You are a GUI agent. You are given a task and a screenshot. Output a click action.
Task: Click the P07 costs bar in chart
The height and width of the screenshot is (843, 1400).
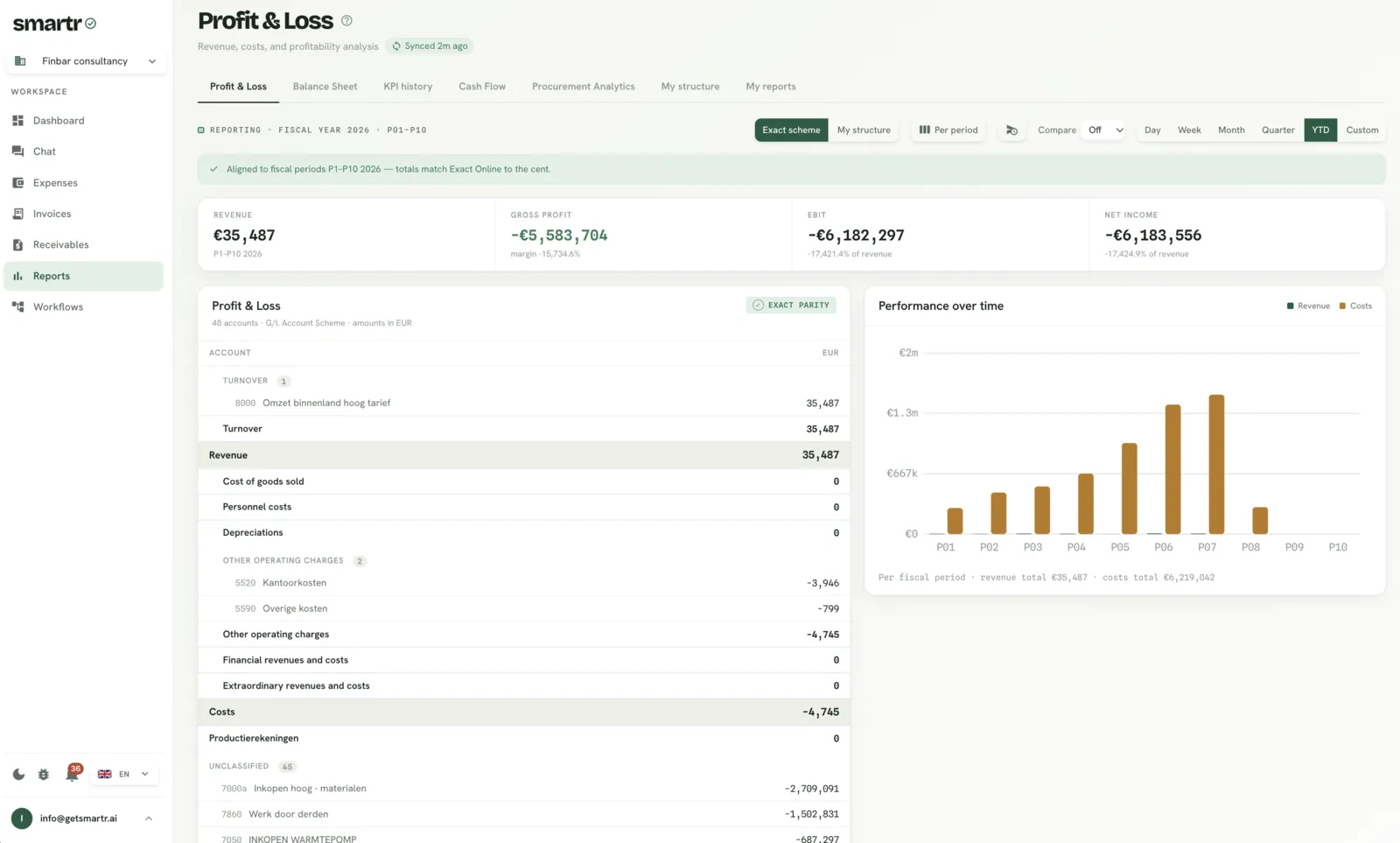coord(1216,464)
